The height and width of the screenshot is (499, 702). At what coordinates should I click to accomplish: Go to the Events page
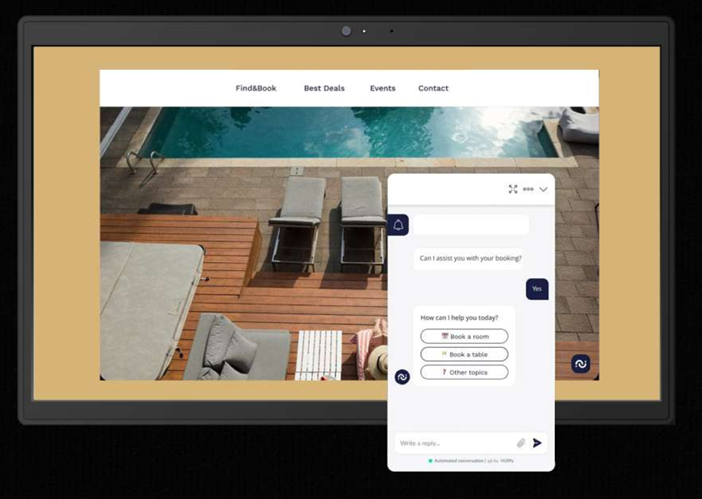tap(382, 88)
